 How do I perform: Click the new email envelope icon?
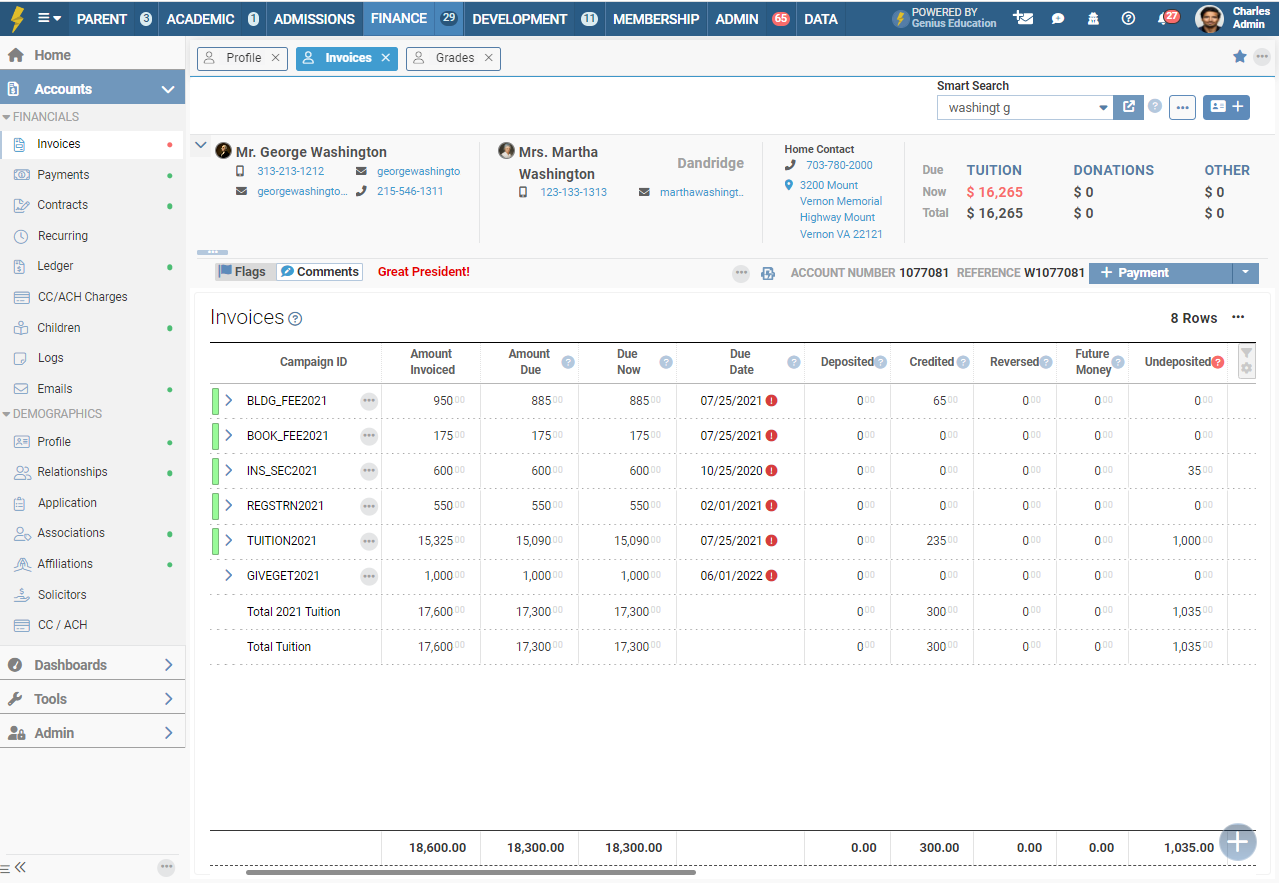1022,19
